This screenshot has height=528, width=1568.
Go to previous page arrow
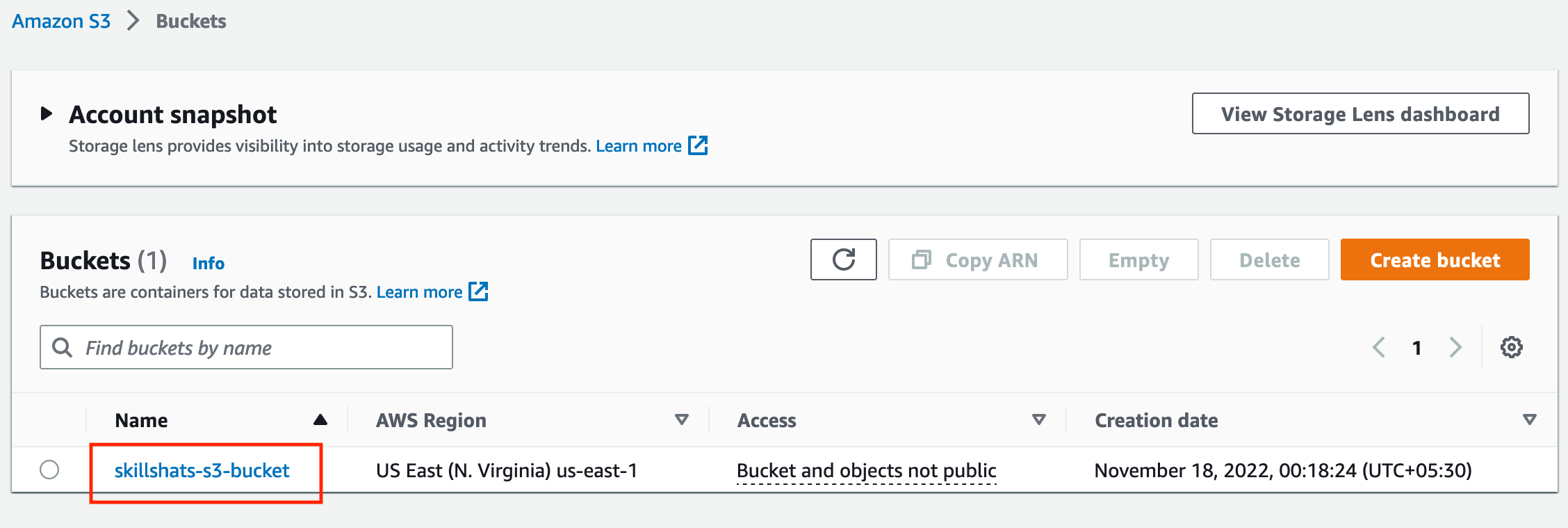point(1379,347)
